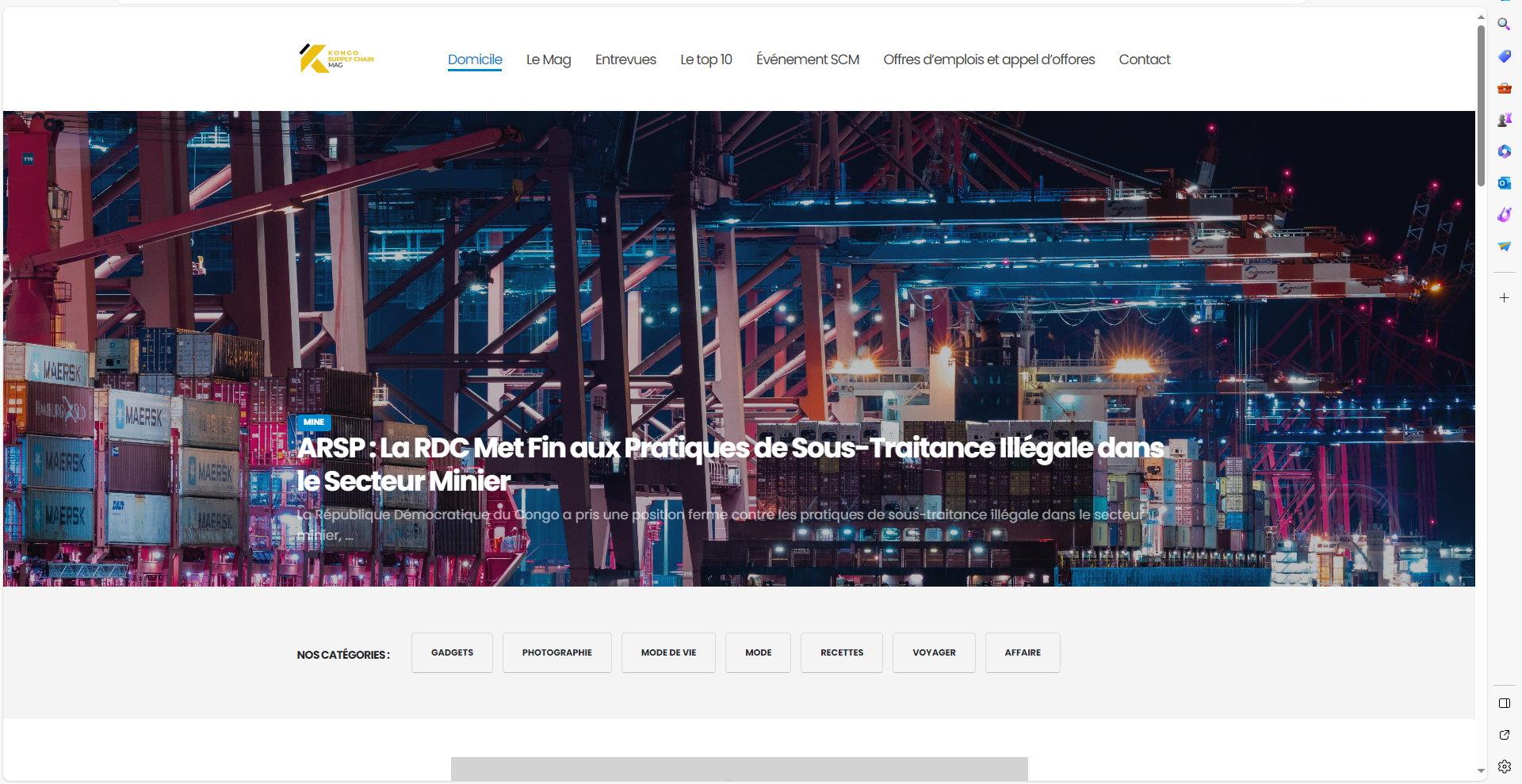Select the MODE DE VIE category
Viewport: 1522px width, 784px height.
coord(668,652)
